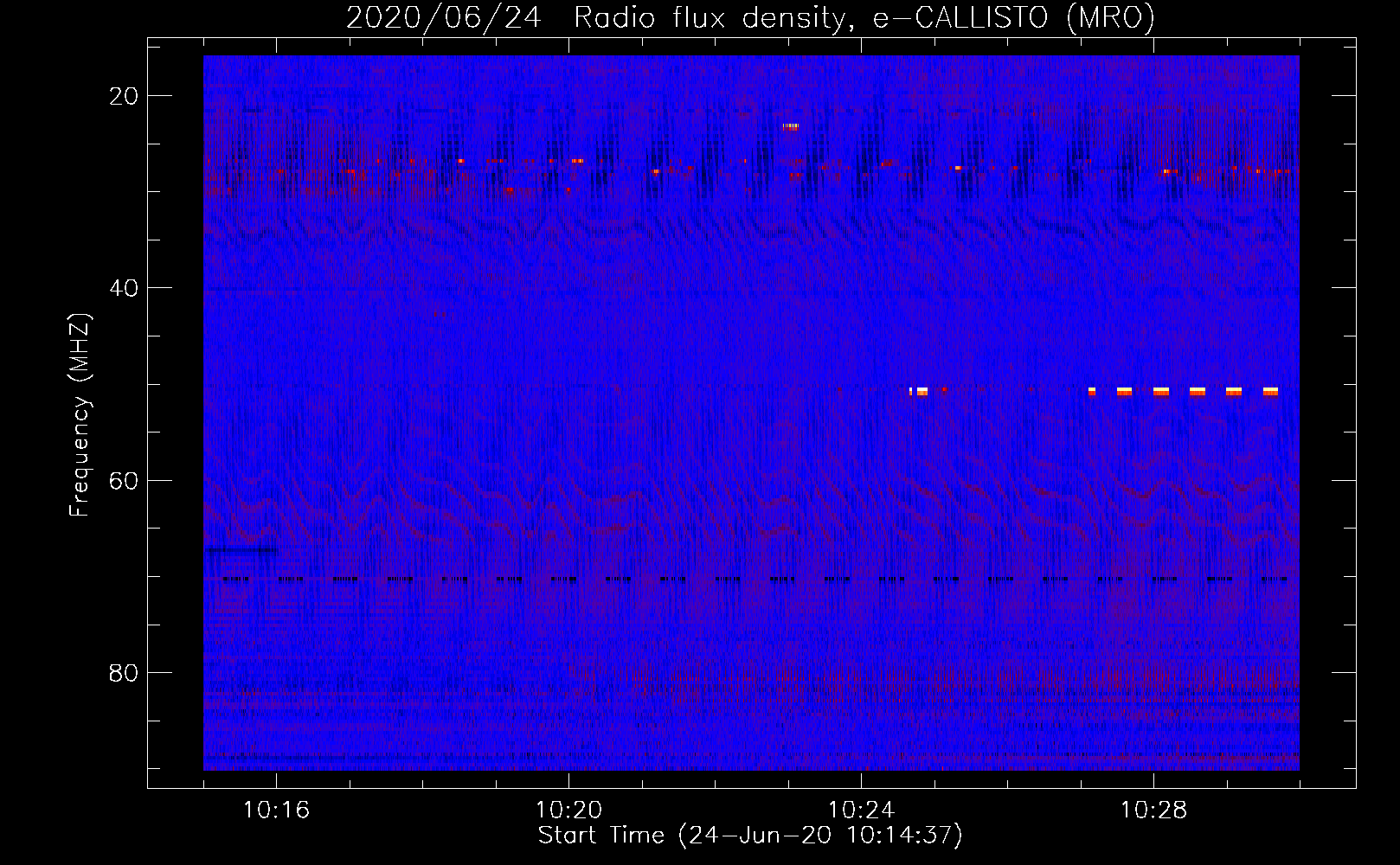Click the 80 MHz frequency tick label
This screenshot has height=865, width=1400.
point(124,672)
